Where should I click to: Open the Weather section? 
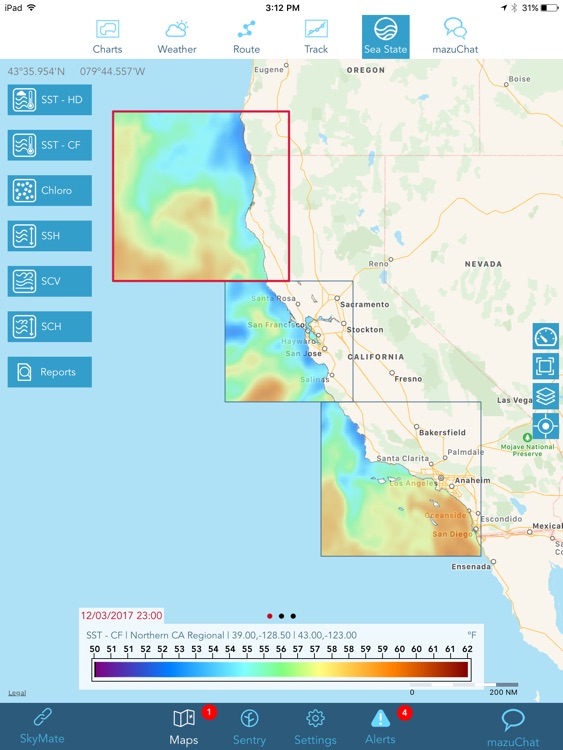tap(177, 37)
